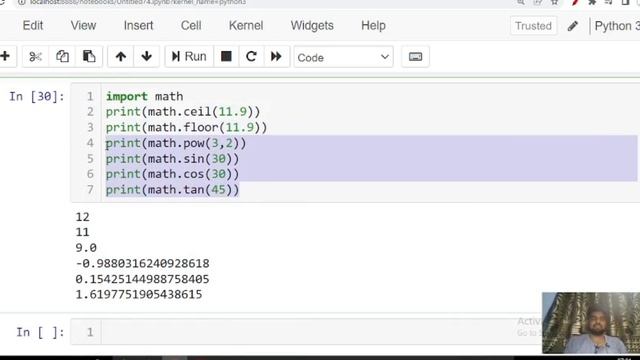Click the pencil edit mode icon
Screen dimensions: 640x360
(x=573, y=26)
